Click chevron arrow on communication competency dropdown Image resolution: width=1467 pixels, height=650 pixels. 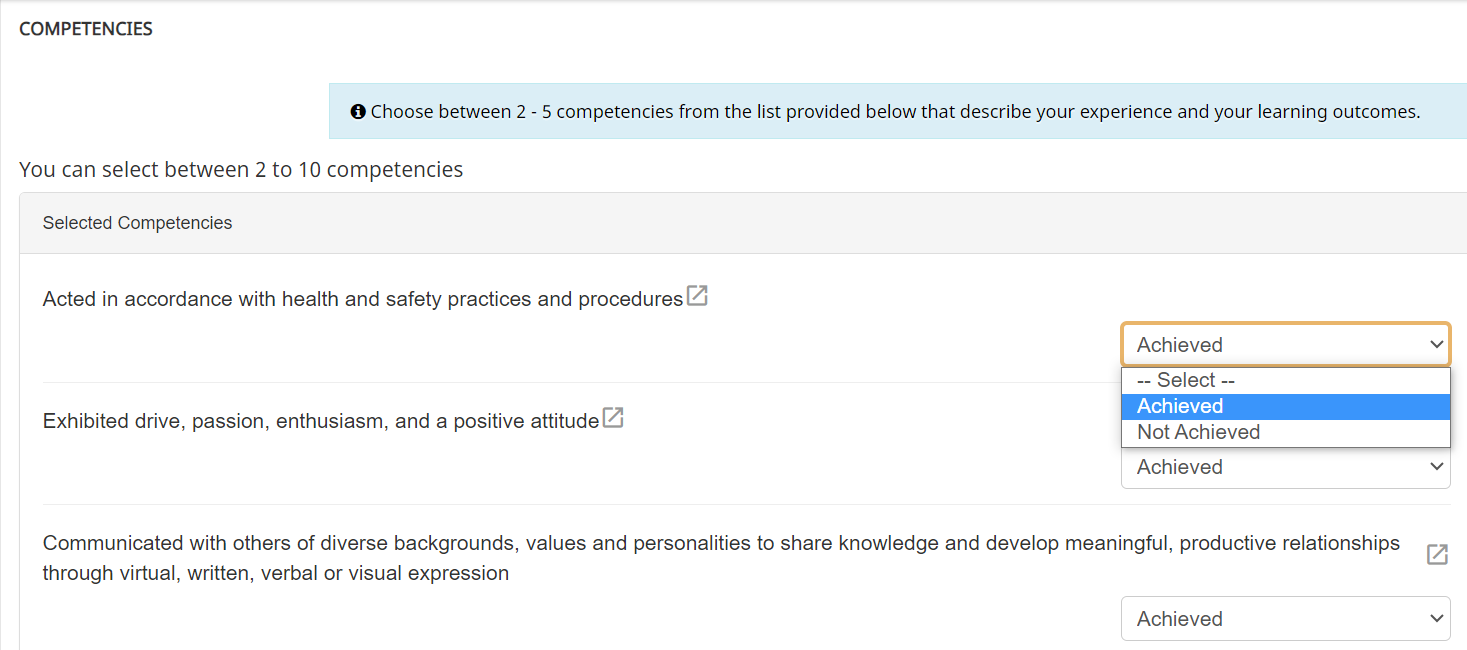pyautogui.click(x=1437, y=619)
